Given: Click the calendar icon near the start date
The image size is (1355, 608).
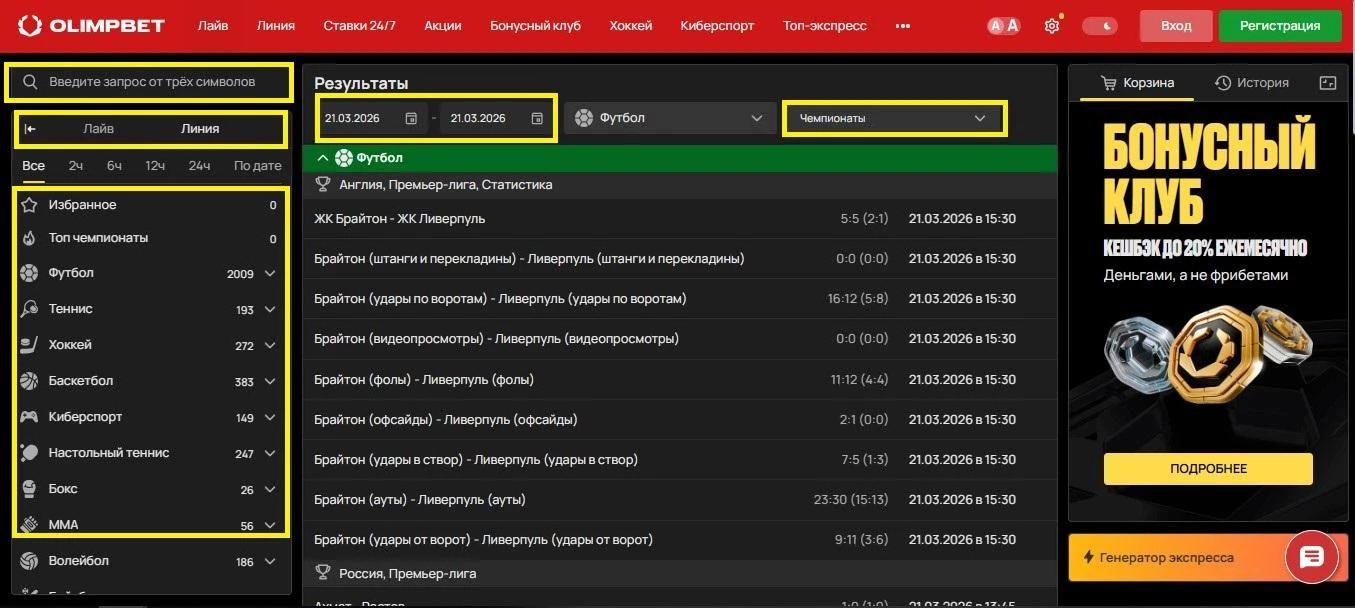Looking at the screenshot, I should pyautogui.click(x=410, y=117).
